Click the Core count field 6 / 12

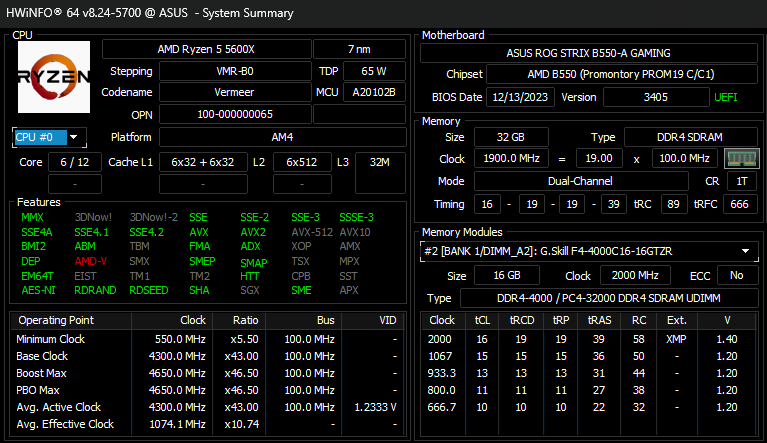click(75, 162)
